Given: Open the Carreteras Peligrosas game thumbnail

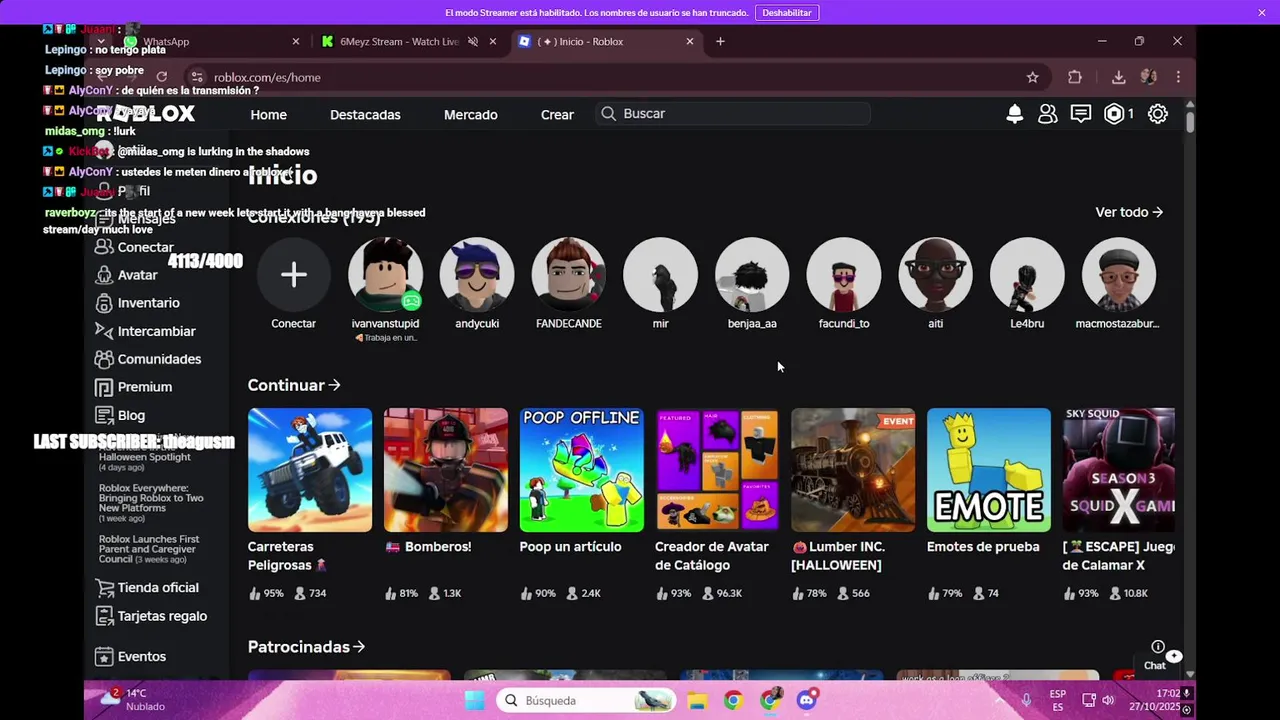Looking at the screenshot, I should coord(310,470).
